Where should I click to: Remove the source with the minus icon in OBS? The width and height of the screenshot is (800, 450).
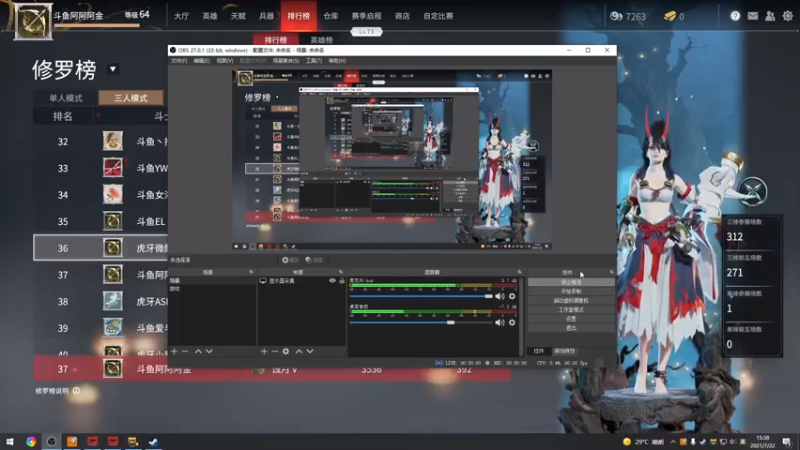click(x=274, y=352)
